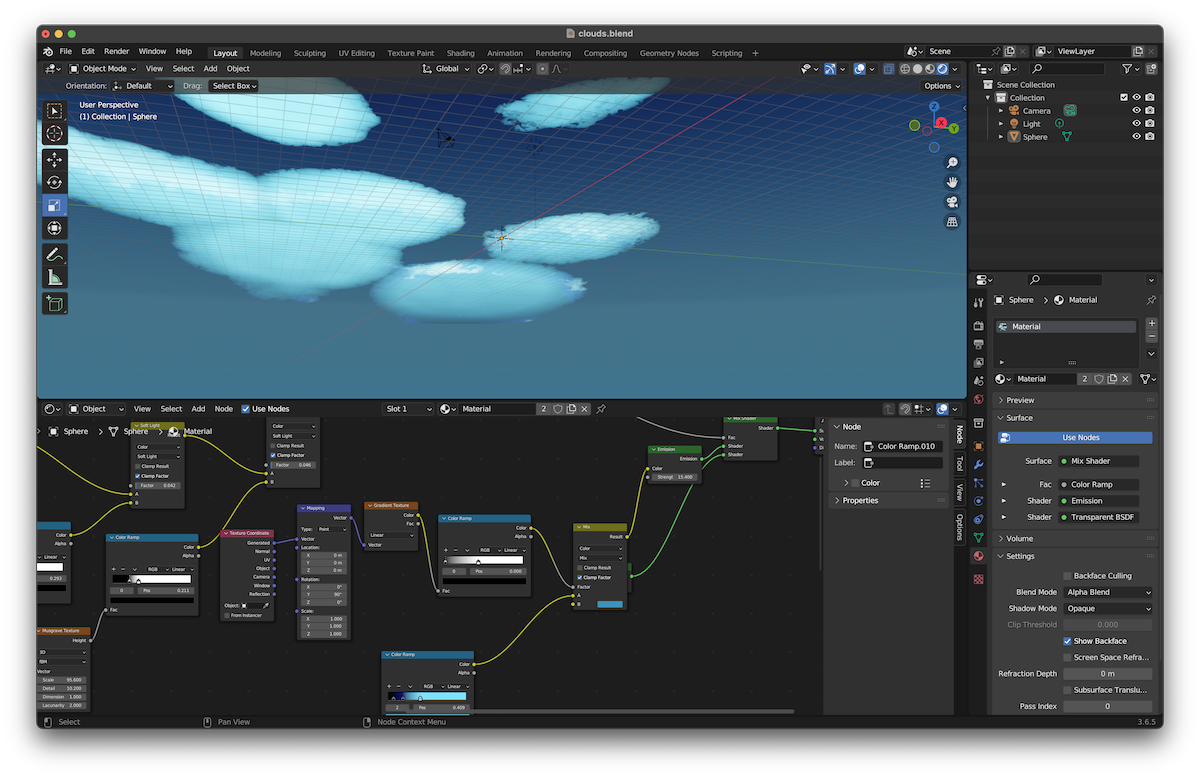Select the Scale tool
1200x777 pixels.
(55, 206)
